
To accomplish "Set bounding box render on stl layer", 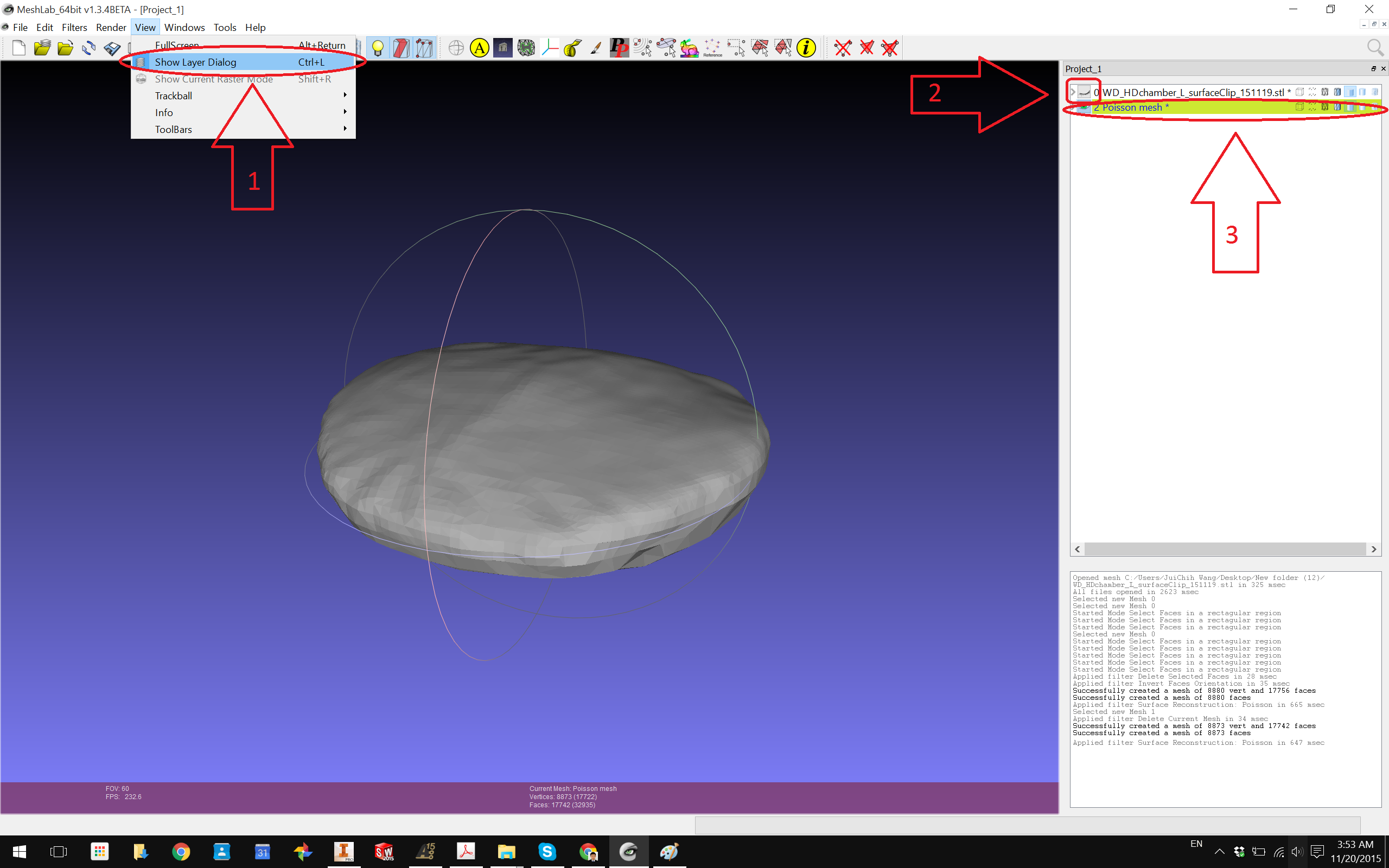I will tap(1299, 92).
